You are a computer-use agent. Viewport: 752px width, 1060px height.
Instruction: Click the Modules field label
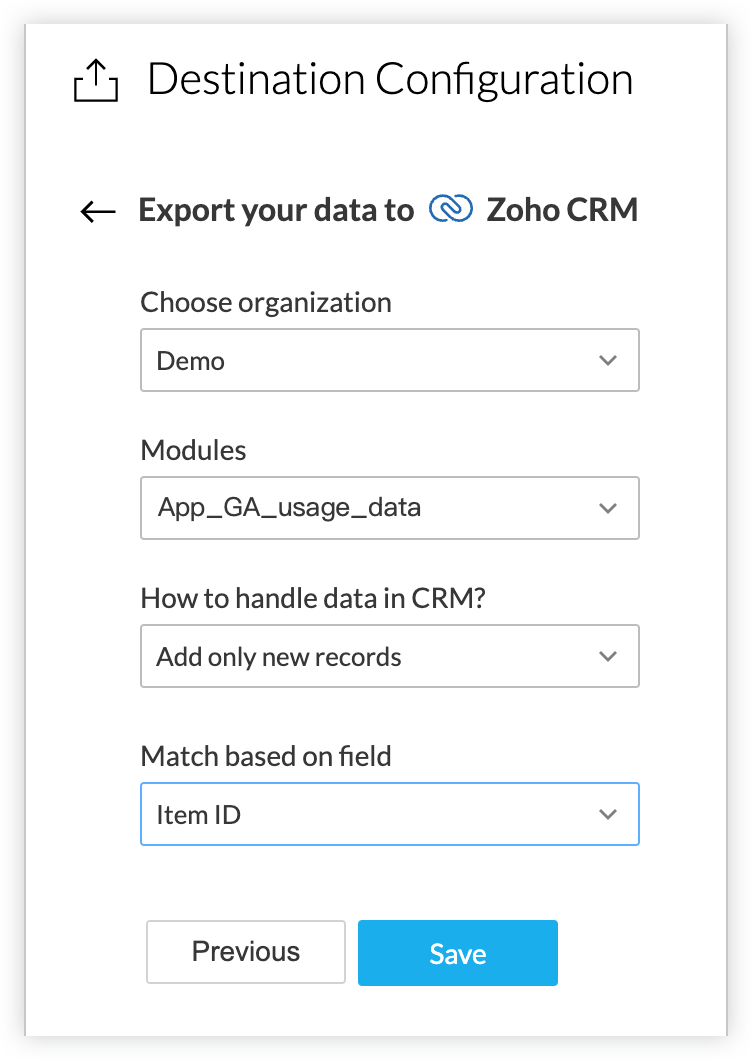click(193, 450)
